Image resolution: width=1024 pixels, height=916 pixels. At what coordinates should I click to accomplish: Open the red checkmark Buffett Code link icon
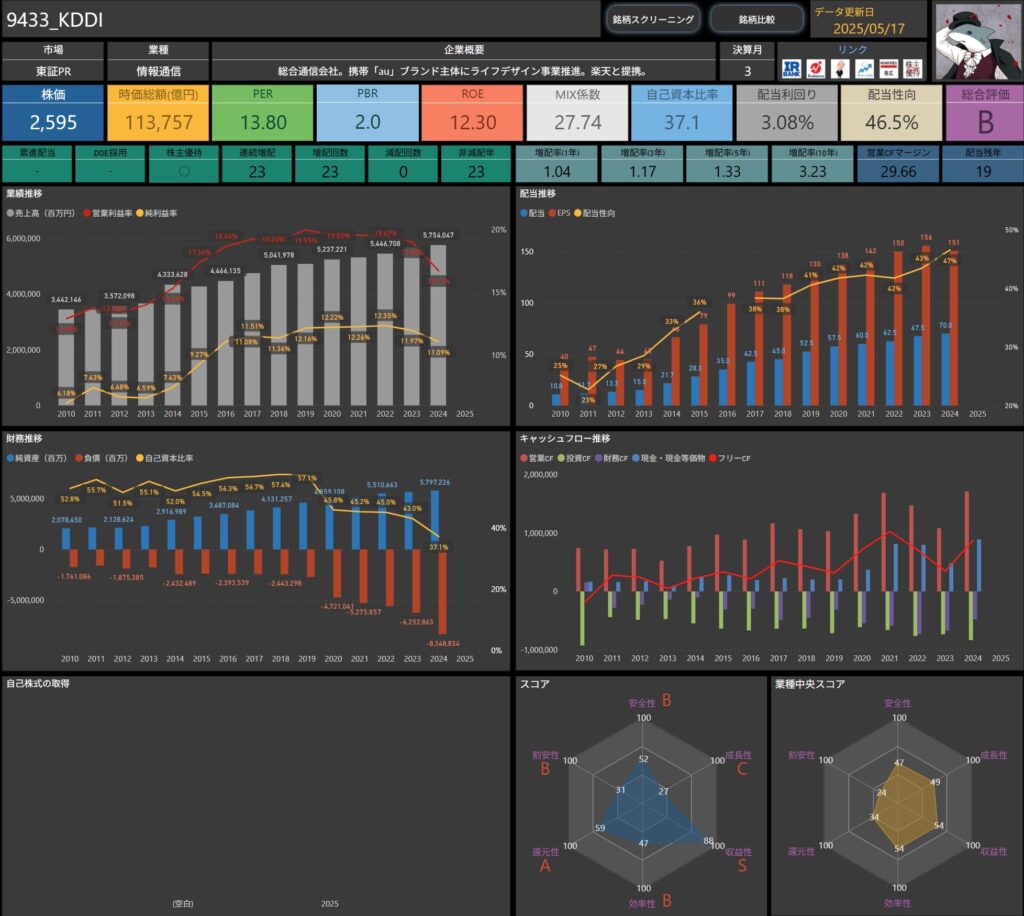816,69
